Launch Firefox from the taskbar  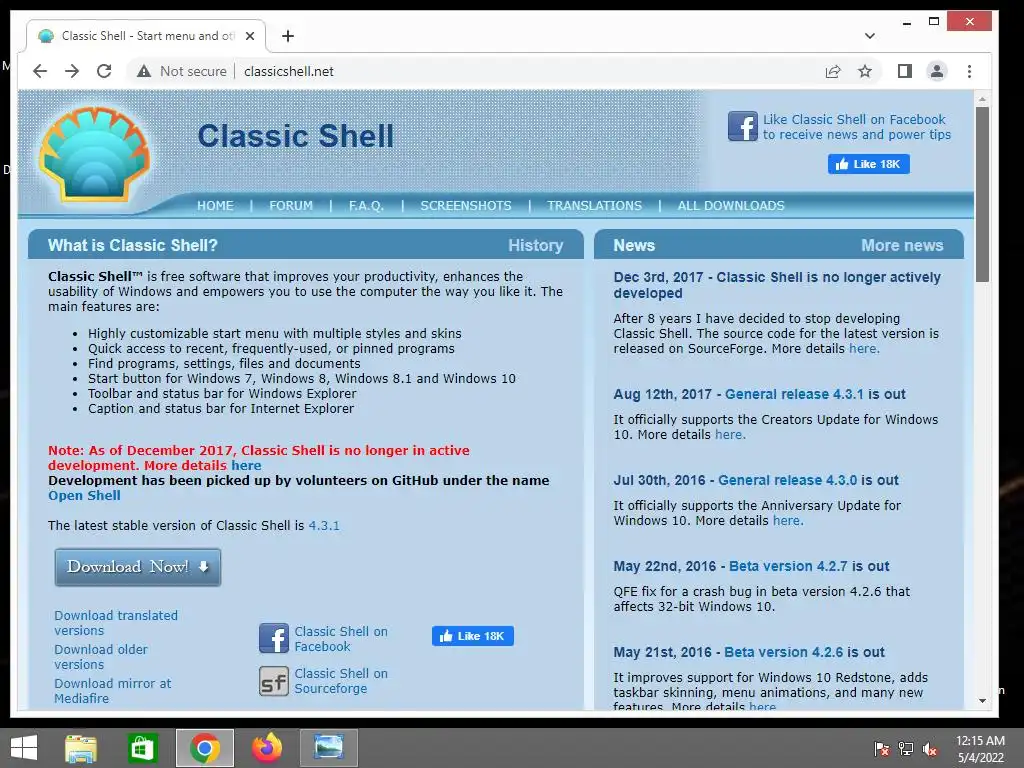coord(266,748)
